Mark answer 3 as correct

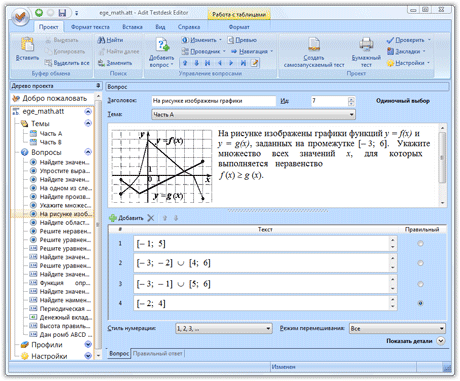420,284
